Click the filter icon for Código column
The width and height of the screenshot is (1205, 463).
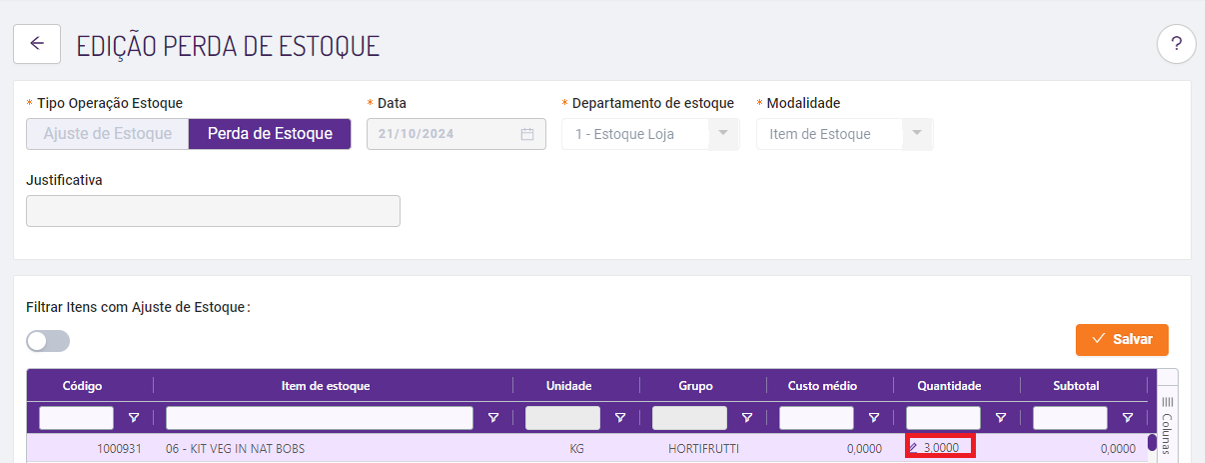click(x=134, y=418)
